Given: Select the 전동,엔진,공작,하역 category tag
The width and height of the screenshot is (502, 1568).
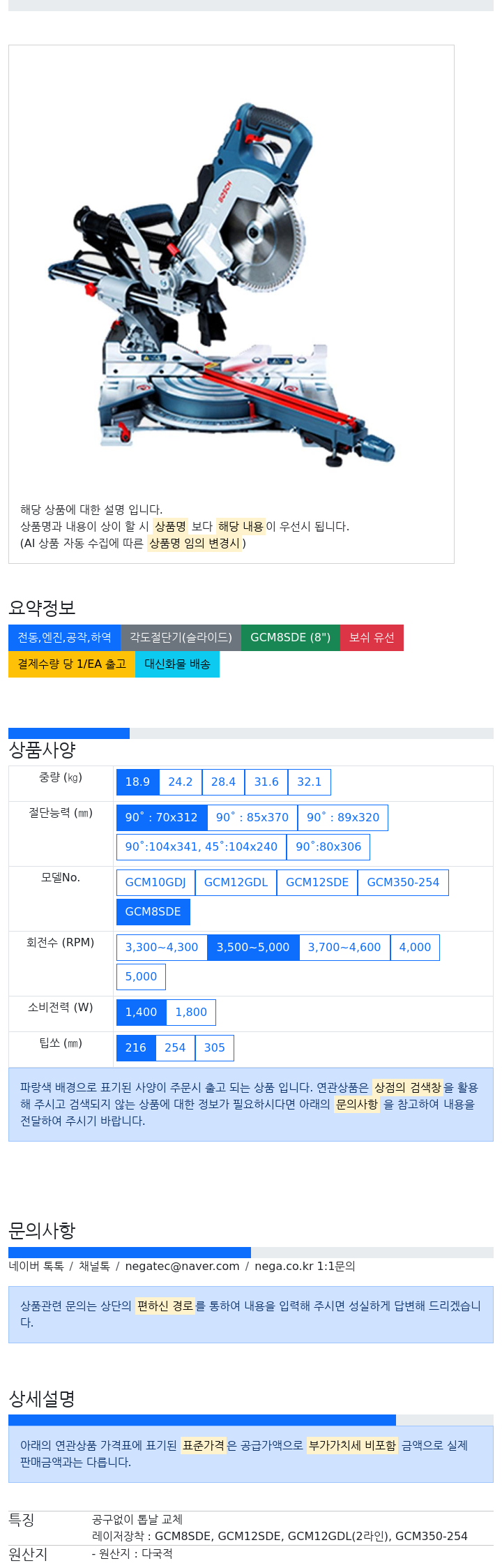Looking at the screenshot, I should click(64, 638).
